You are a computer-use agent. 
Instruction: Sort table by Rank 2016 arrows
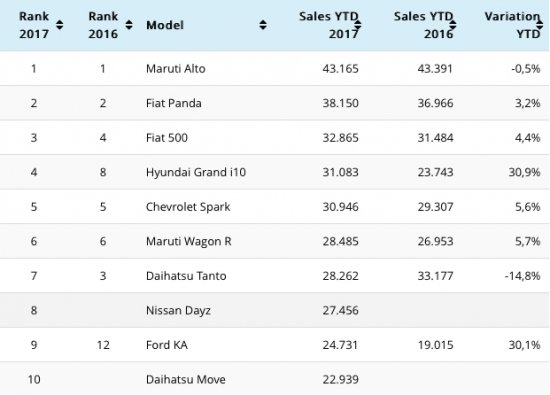click(129, 25)
